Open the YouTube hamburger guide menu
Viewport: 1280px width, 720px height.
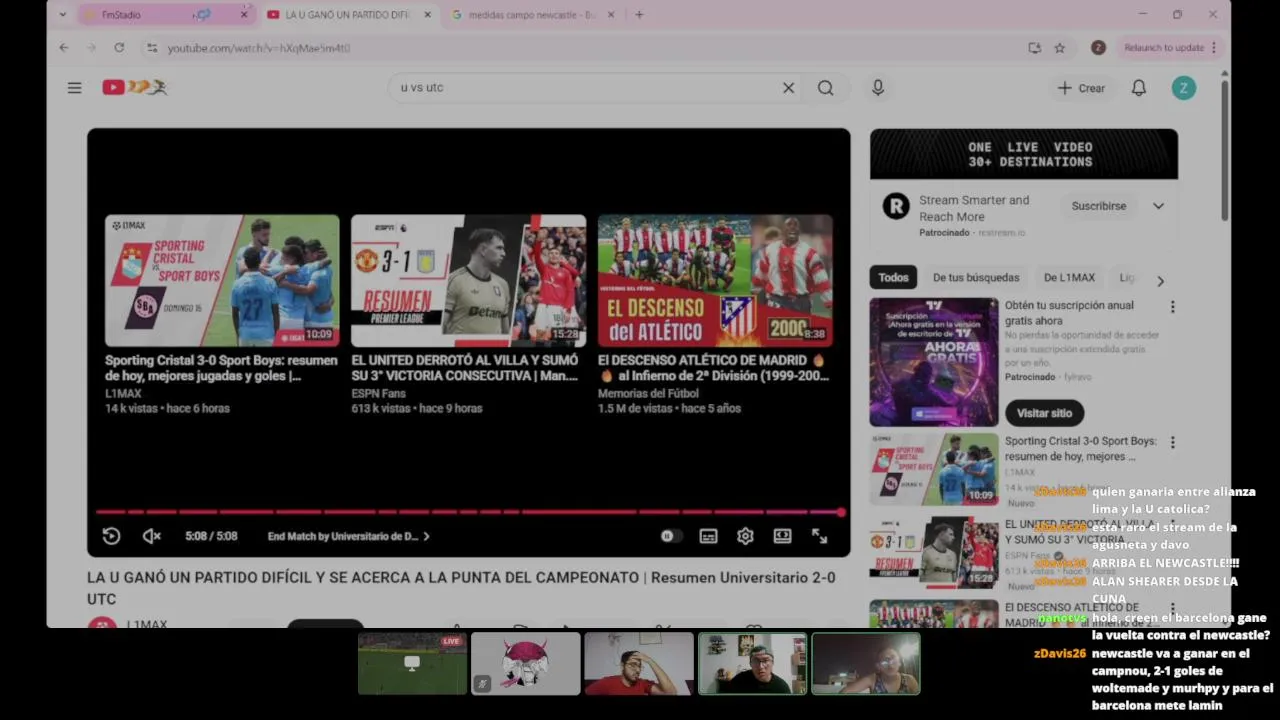click(74, 88)
